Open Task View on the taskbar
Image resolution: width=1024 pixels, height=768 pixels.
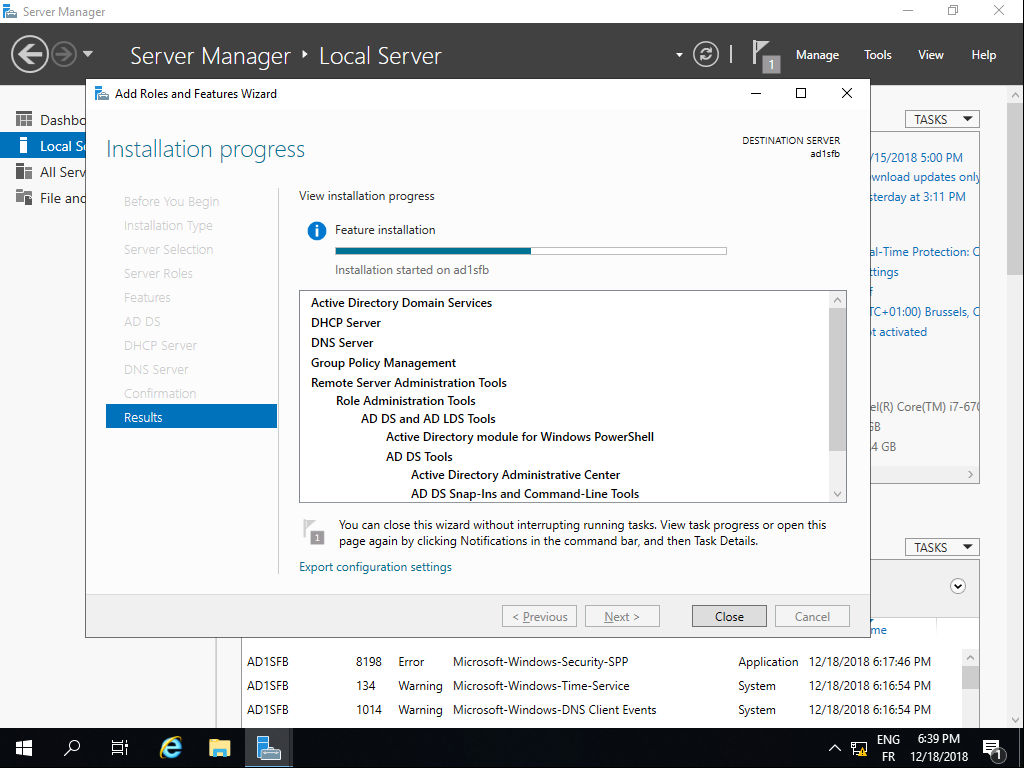point(120,747)
